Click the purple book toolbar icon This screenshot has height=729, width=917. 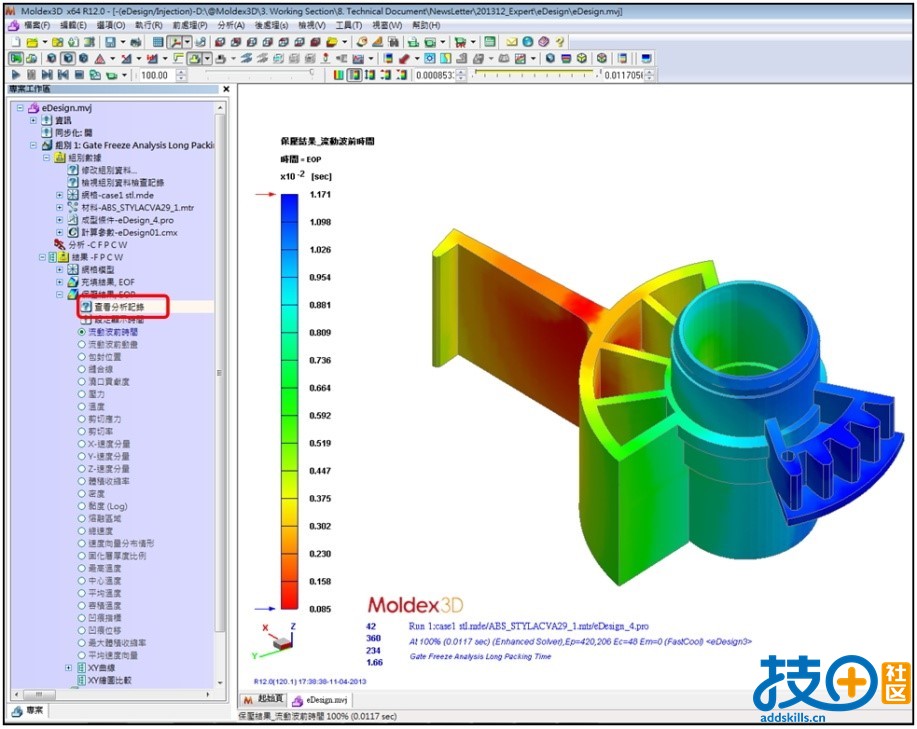tap(543, 42)
